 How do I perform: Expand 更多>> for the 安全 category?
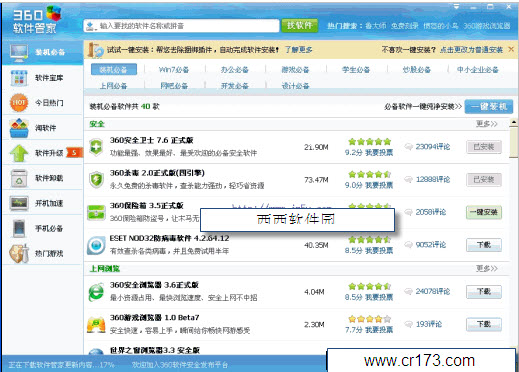pos(486,124)
